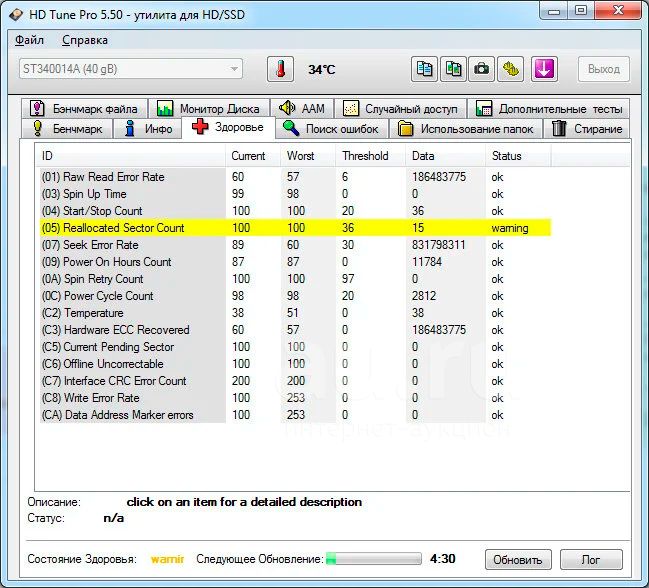Click the Current column header

point(253,156)
